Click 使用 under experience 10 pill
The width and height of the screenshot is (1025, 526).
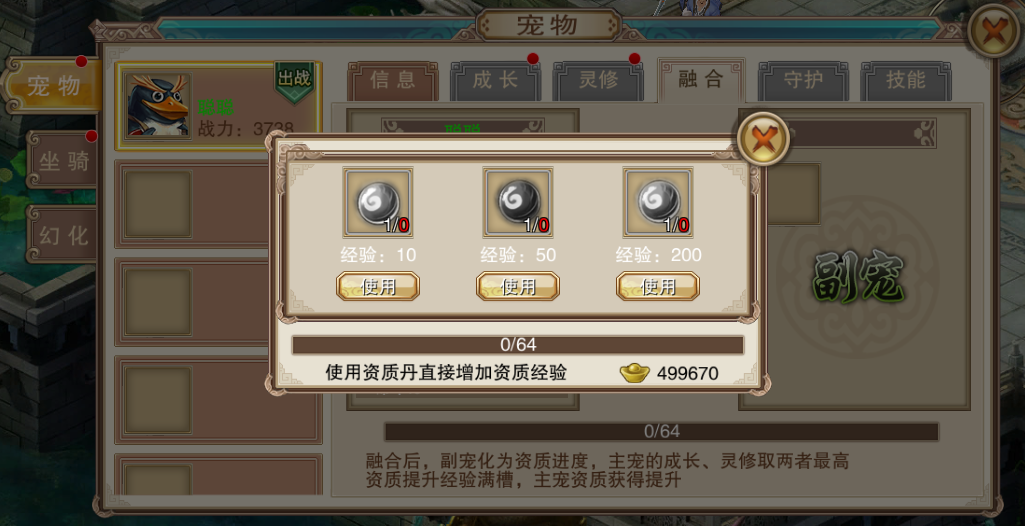pos(378,286)
